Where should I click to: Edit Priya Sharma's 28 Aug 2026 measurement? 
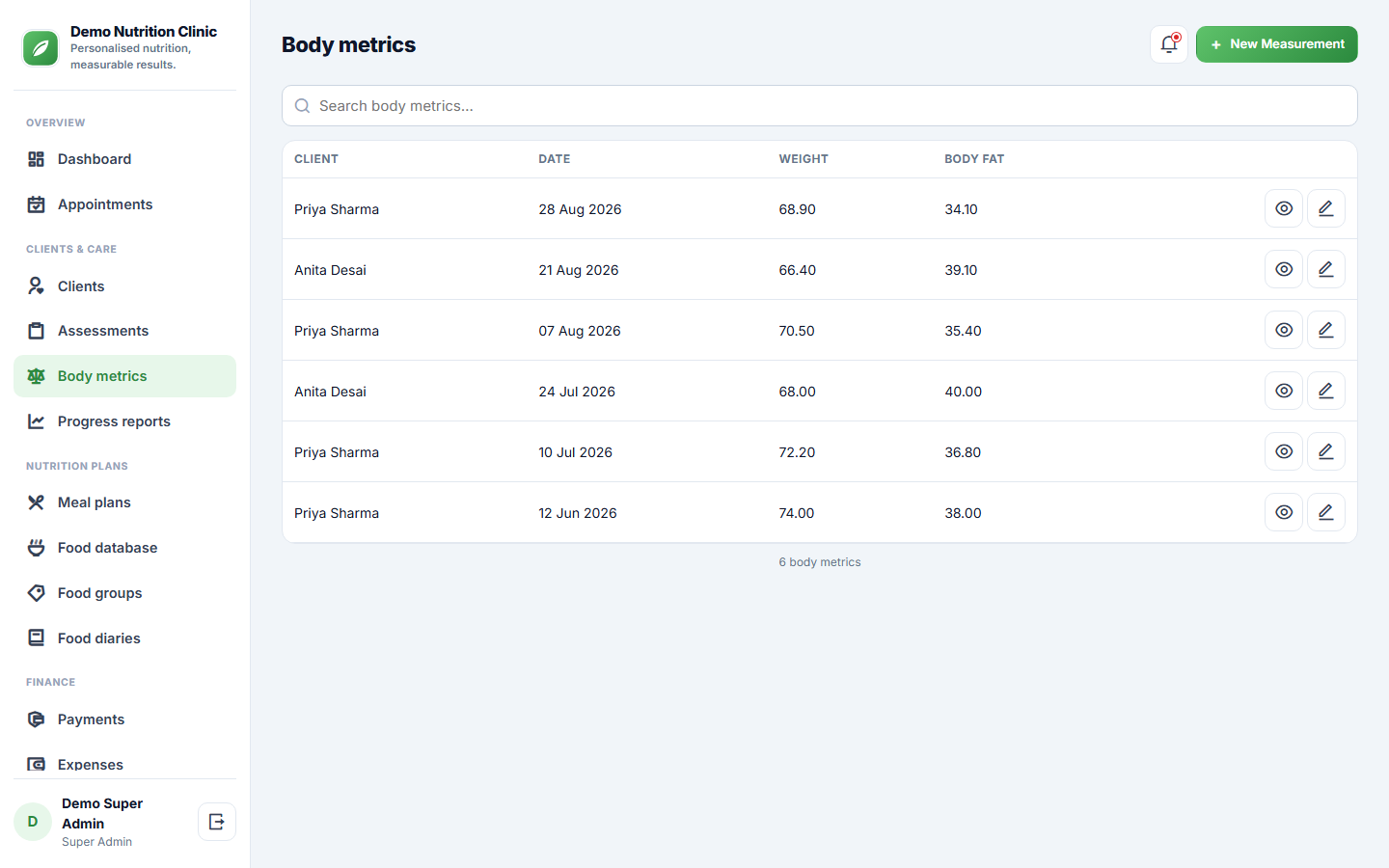coord(1326,208)
